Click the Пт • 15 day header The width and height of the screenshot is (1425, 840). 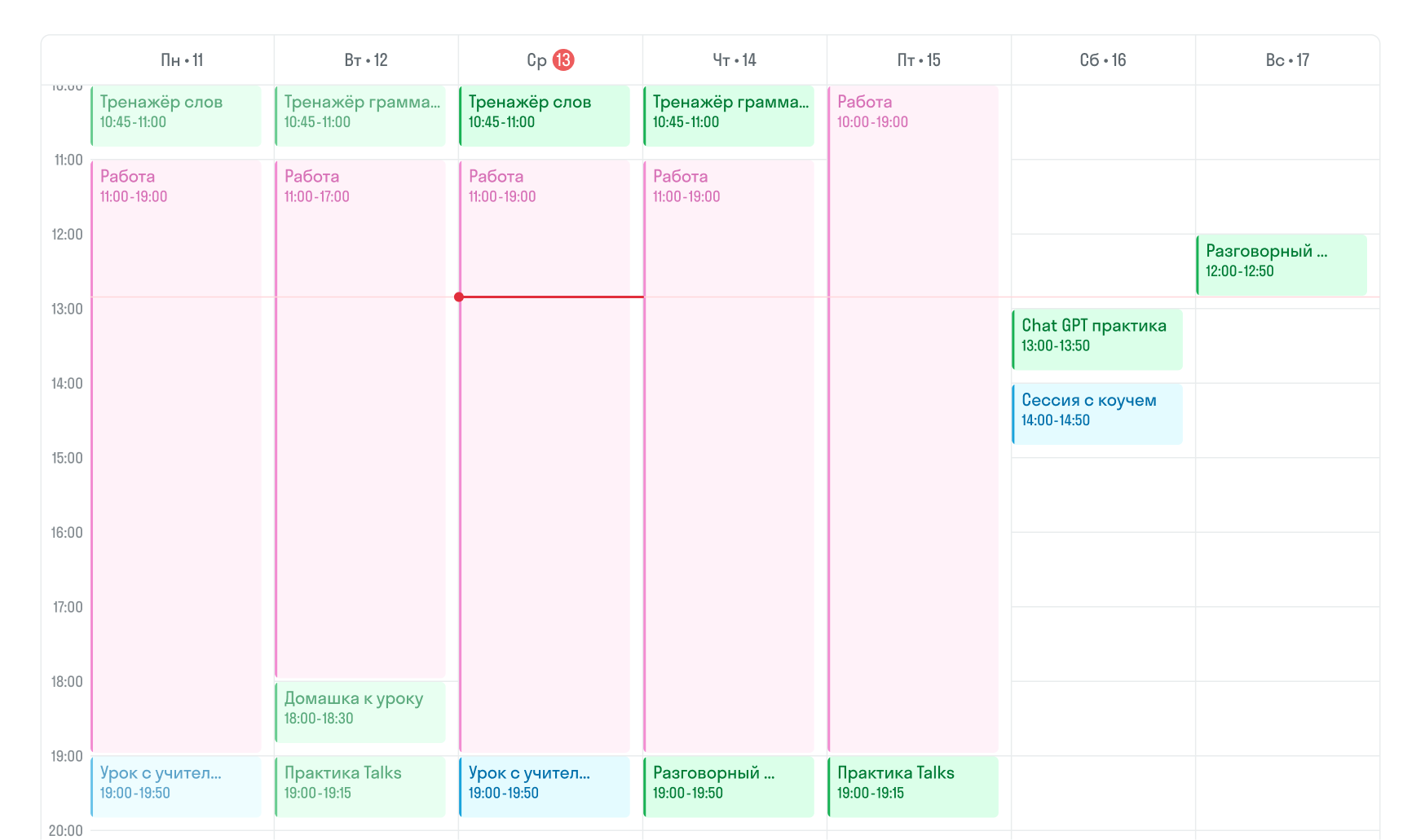(x=919, y=60)
